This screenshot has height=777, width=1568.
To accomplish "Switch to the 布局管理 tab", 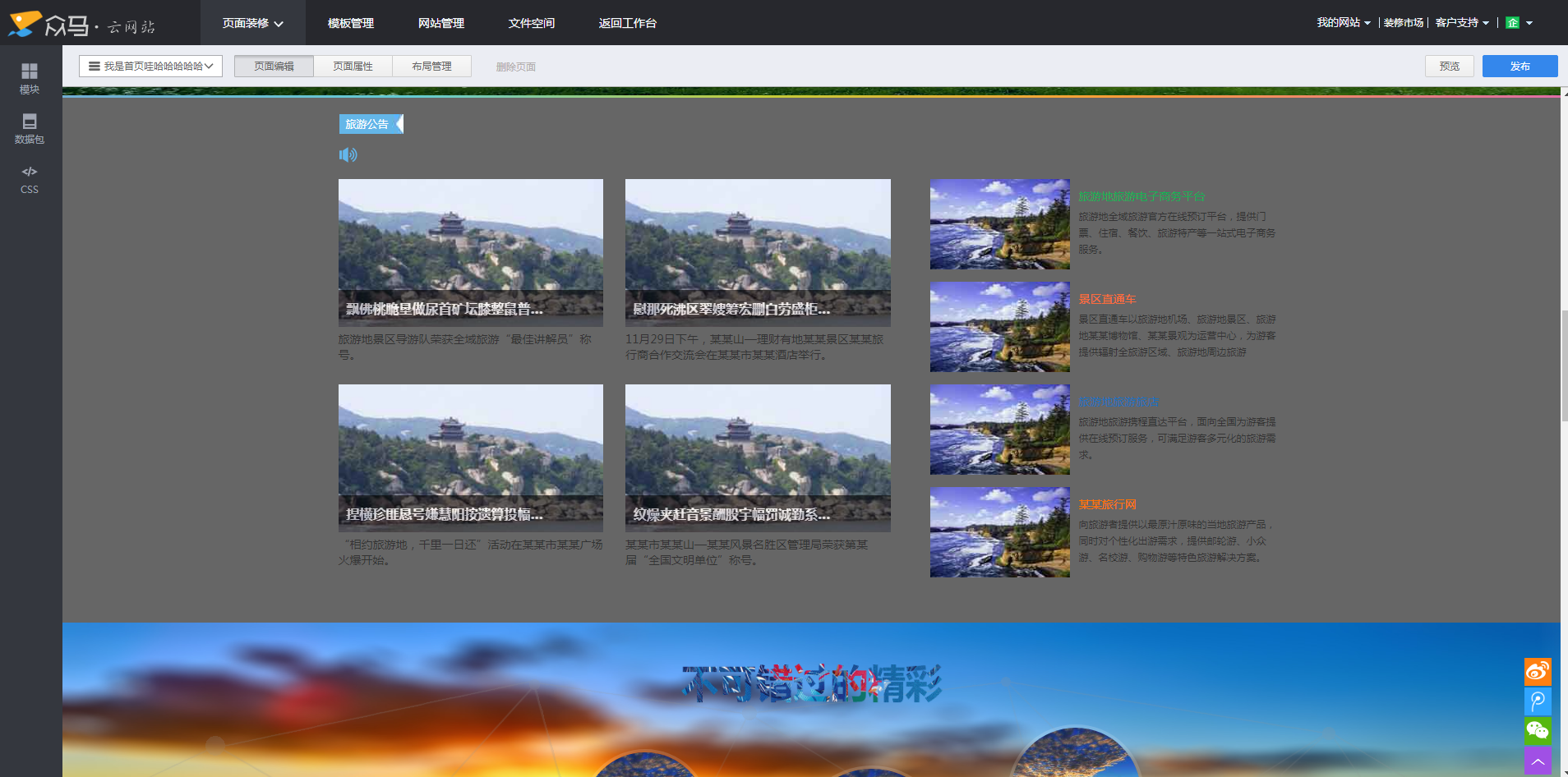I will [x=431, y=66].
